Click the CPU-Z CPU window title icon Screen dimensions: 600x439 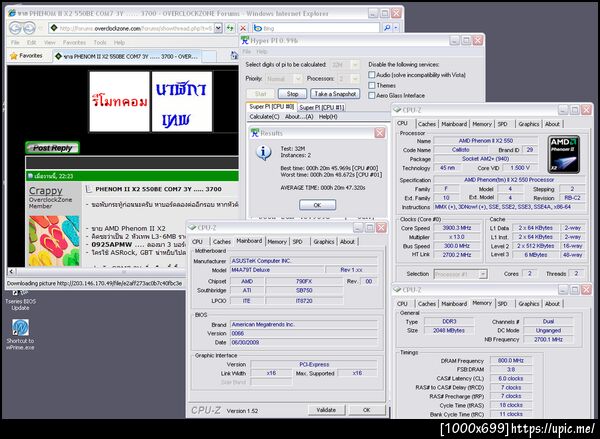(x=397, y=110)
